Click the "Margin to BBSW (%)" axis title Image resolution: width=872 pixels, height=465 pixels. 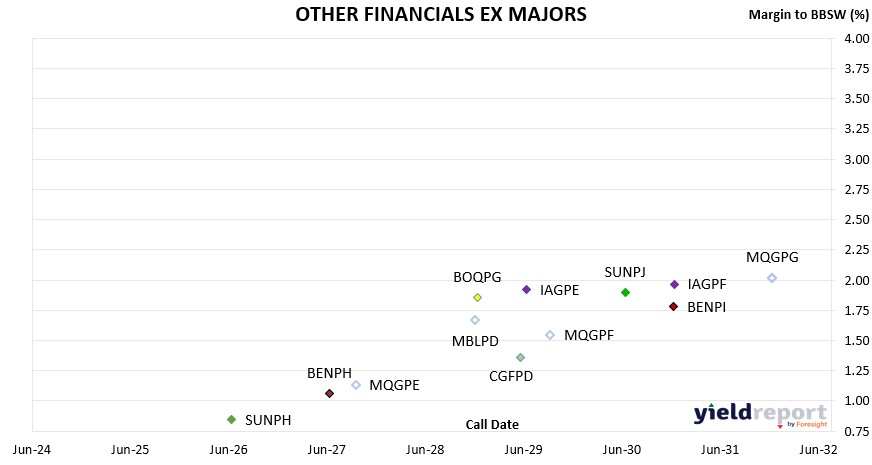coord(808,14)
